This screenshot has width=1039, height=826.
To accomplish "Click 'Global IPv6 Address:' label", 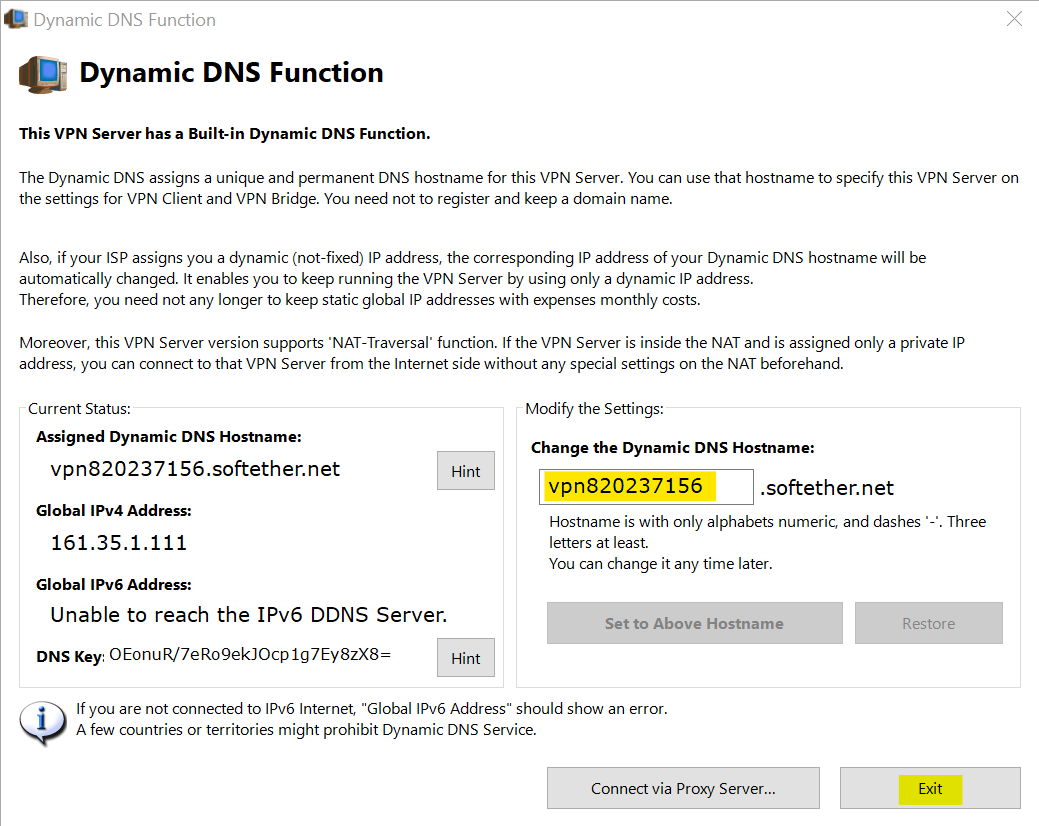I will [113, 585].
